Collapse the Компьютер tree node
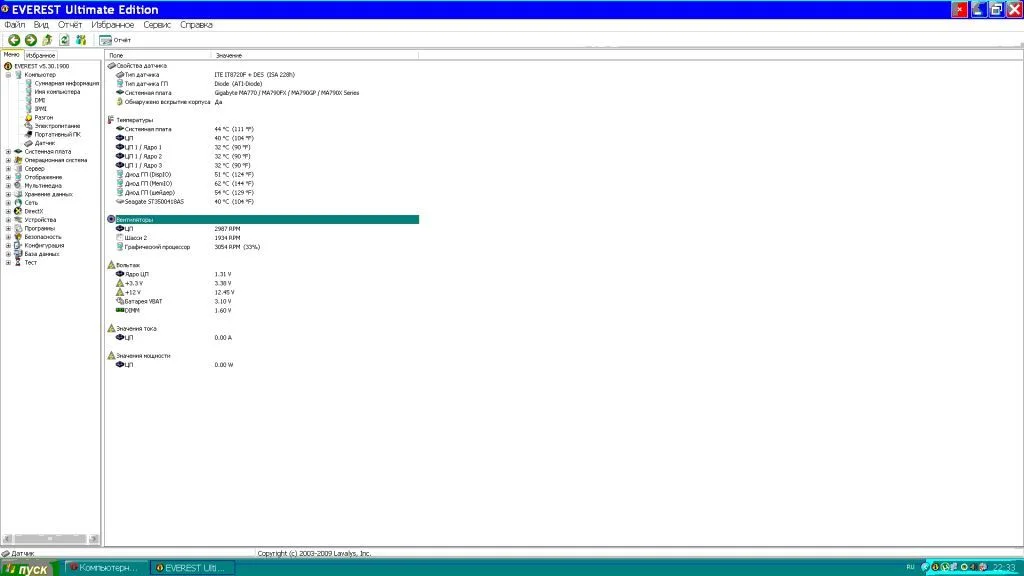 (8, 74)
